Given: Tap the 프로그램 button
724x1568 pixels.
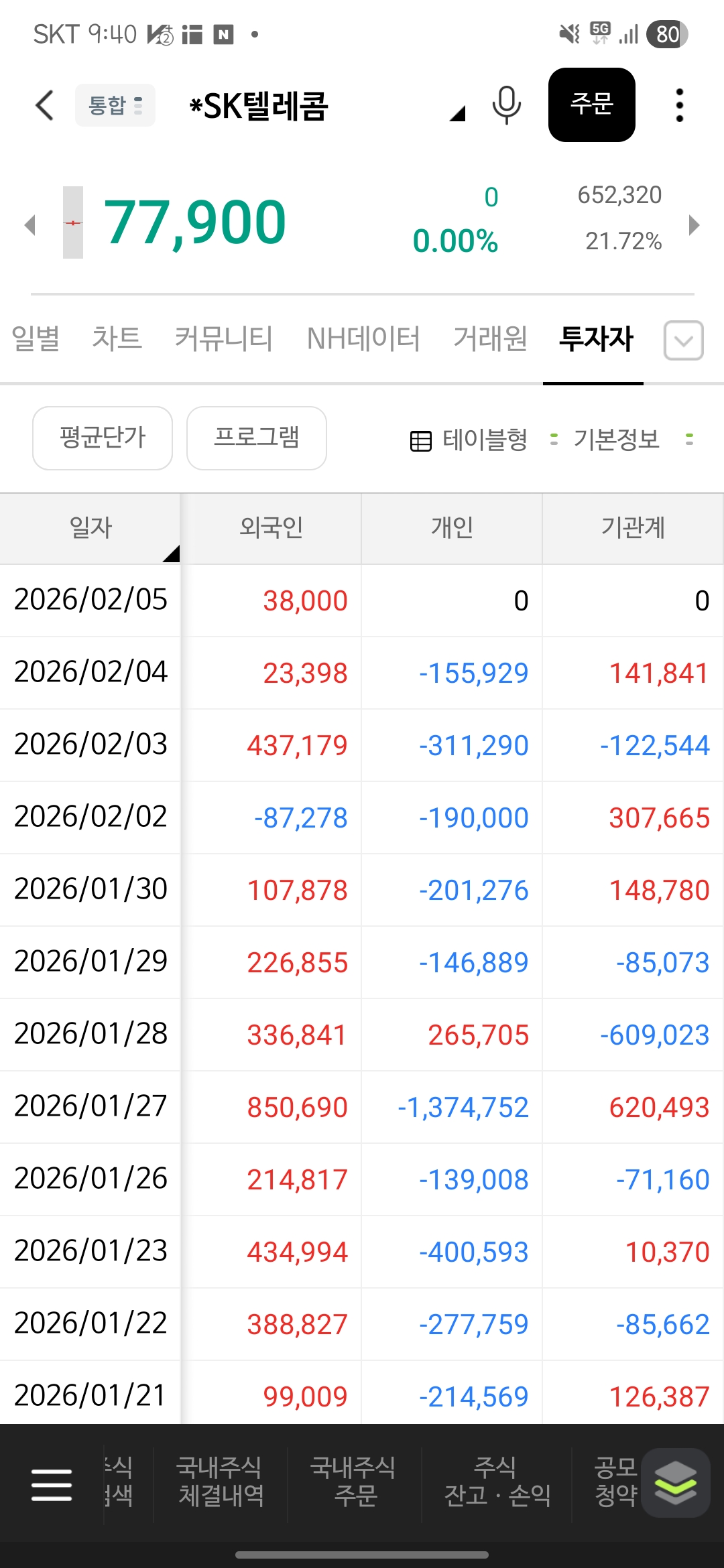Looking at the screenshot, I should 257,438.
